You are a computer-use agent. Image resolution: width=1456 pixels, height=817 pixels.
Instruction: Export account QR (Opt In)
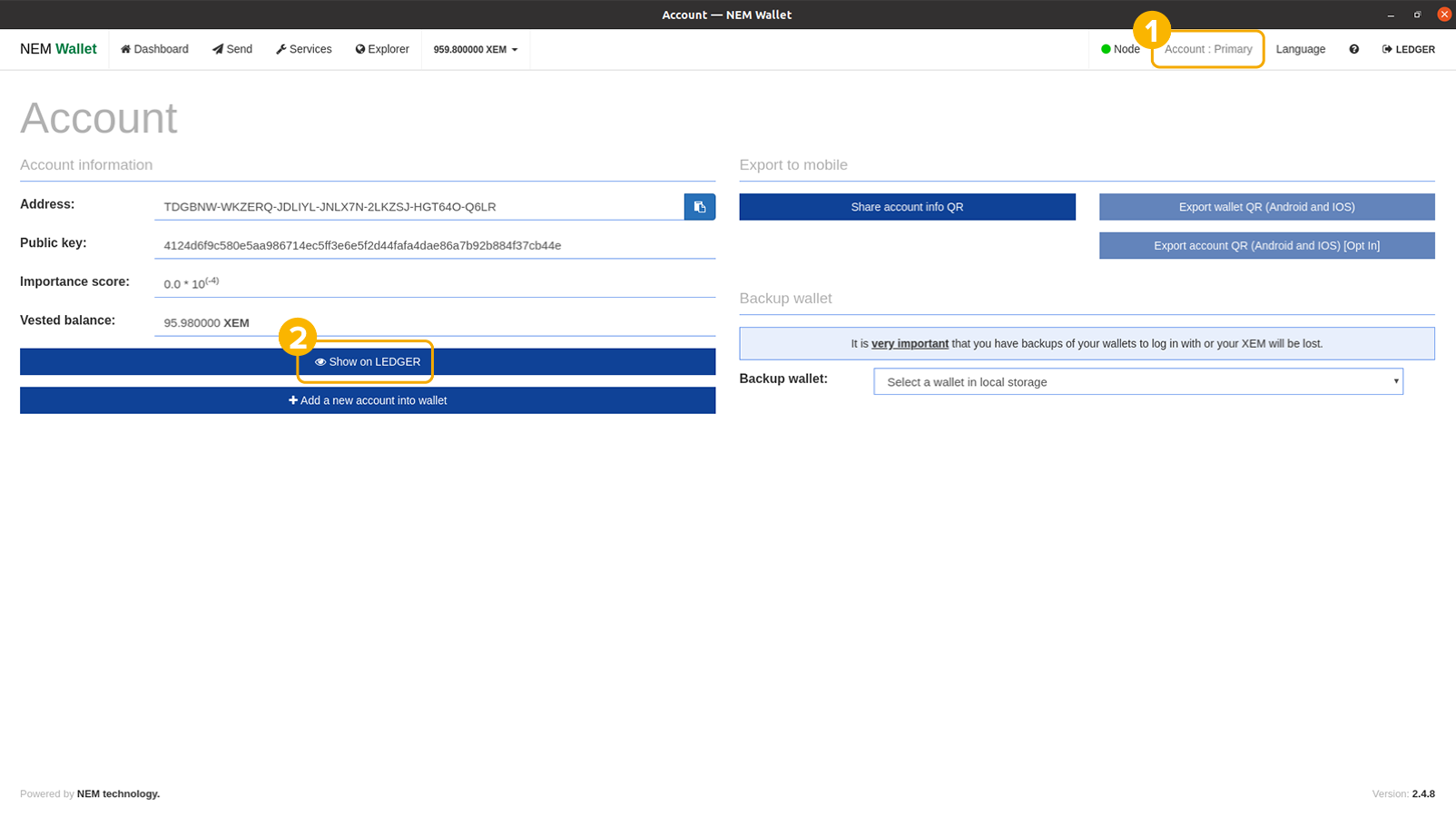1266,245
